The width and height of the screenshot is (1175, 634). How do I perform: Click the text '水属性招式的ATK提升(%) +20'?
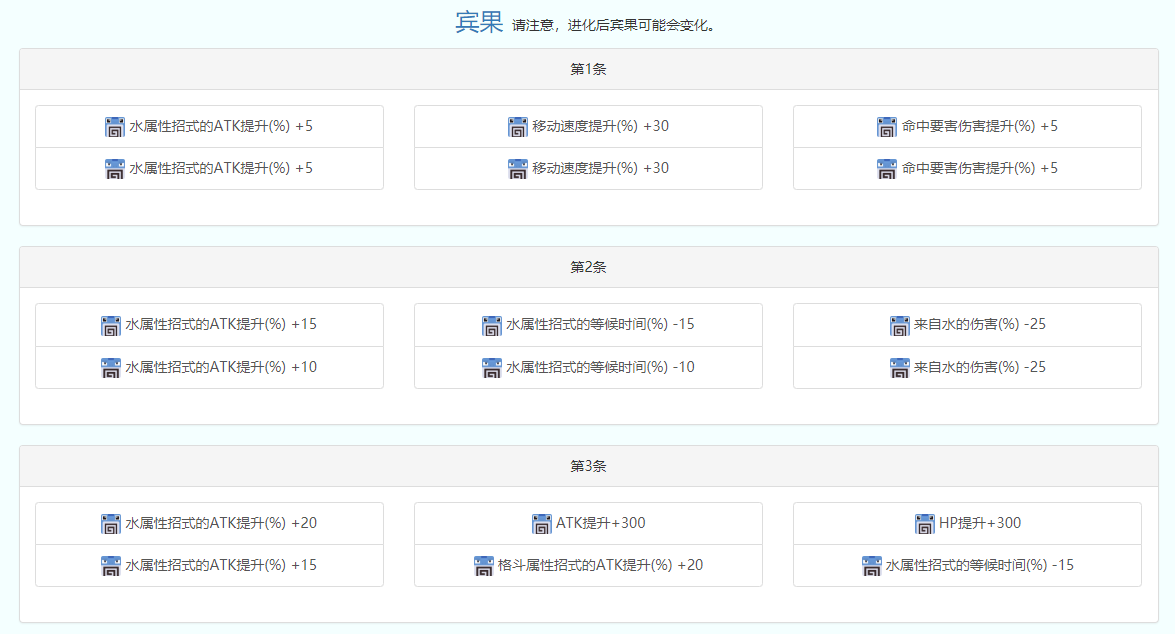221,523
